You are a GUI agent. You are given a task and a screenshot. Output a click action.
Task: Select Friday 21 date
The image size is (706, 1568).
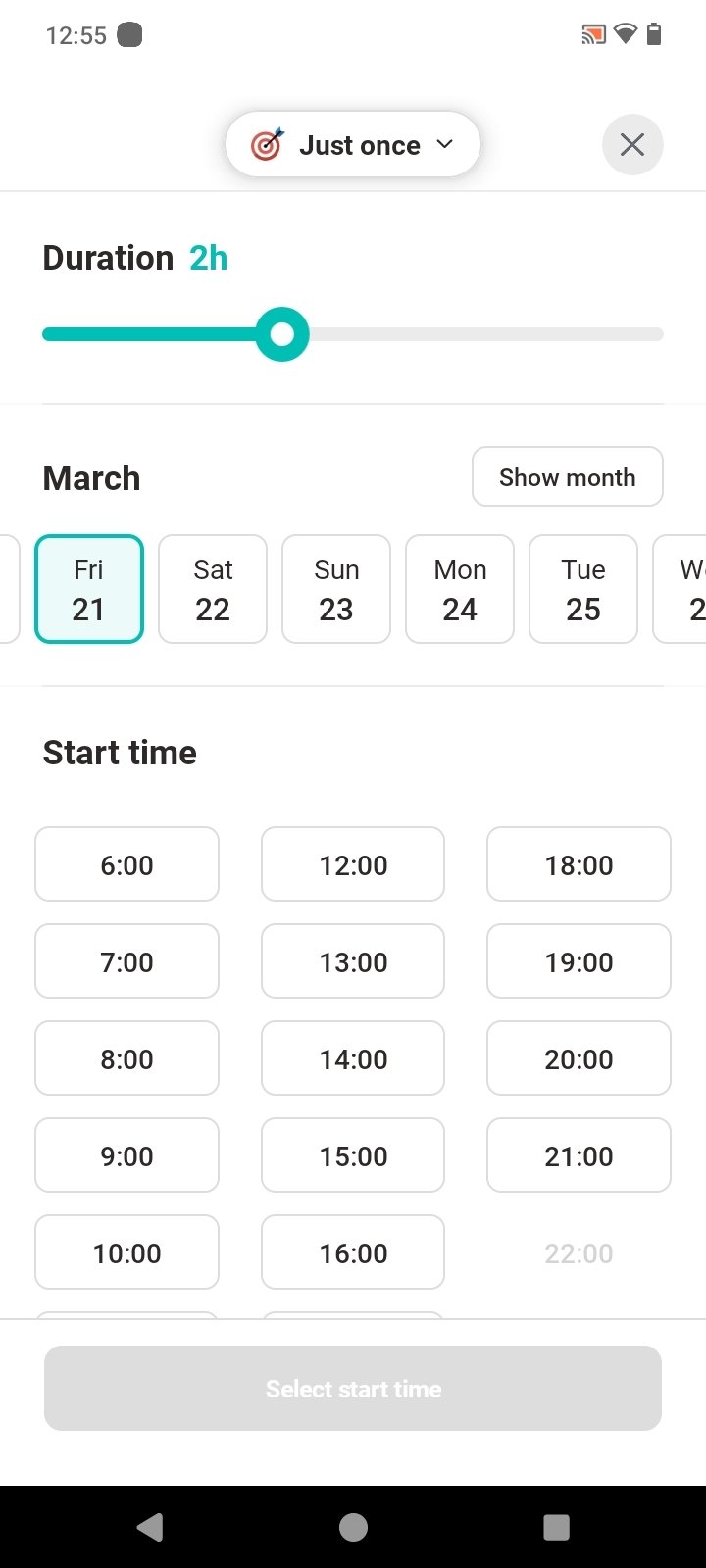pos(89,589)
